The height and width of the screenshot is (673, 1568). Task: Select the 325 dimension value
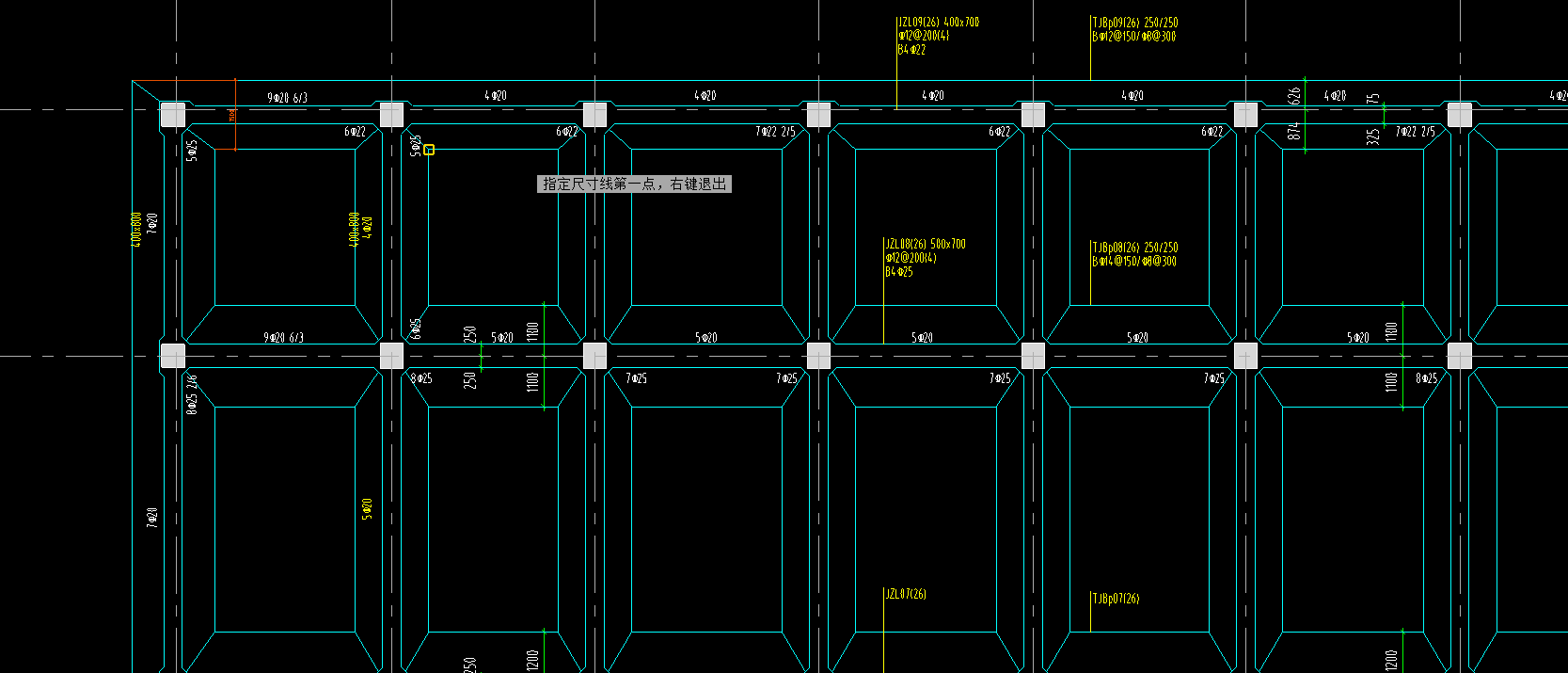click(1373, 136)
